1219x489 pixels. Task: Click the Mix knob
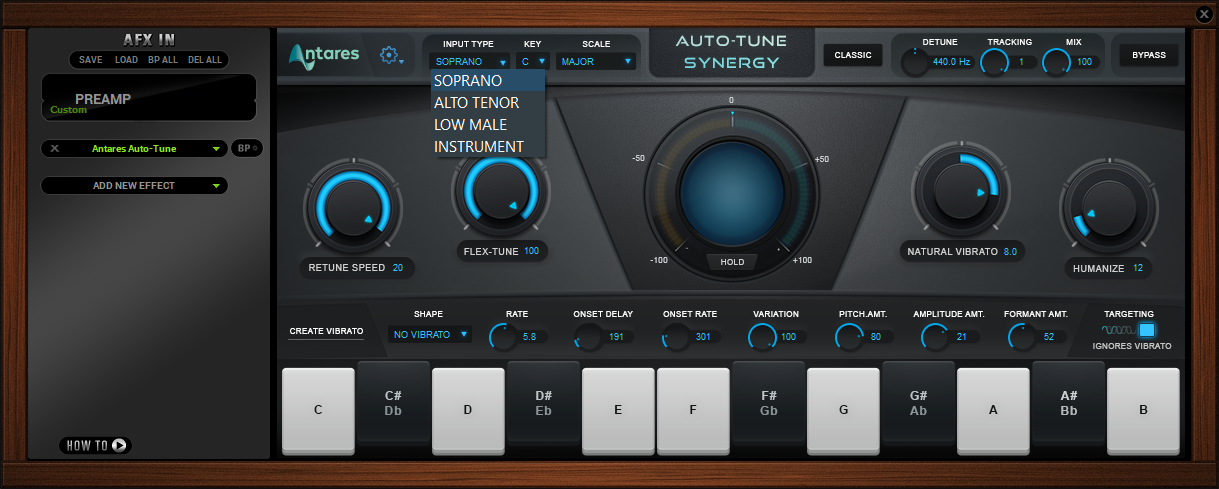click(1057, 62)
